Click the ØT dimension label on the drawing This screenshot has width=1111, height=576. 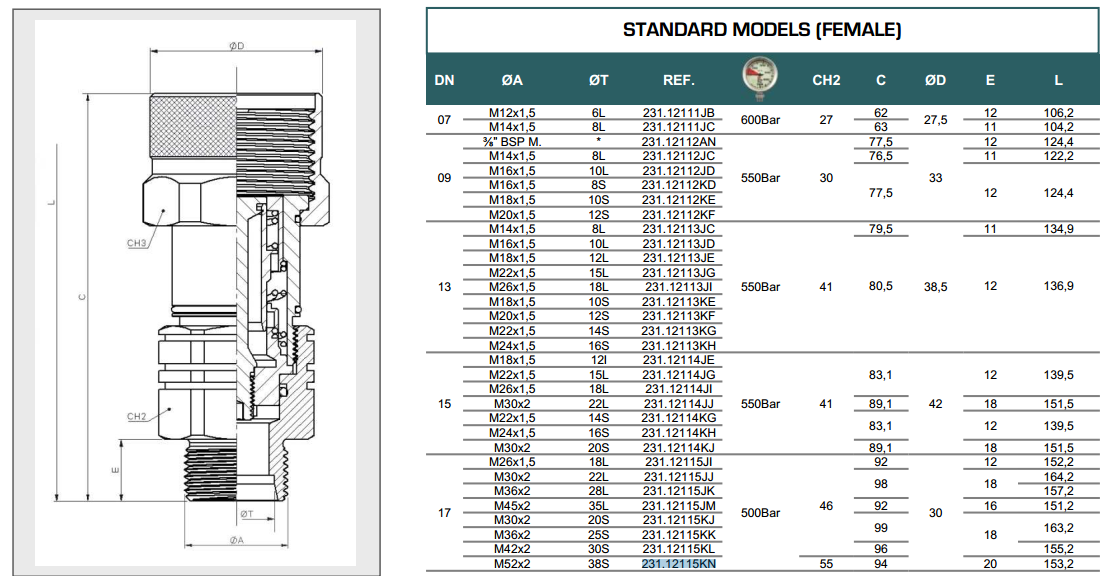click(x=247, y=514)
